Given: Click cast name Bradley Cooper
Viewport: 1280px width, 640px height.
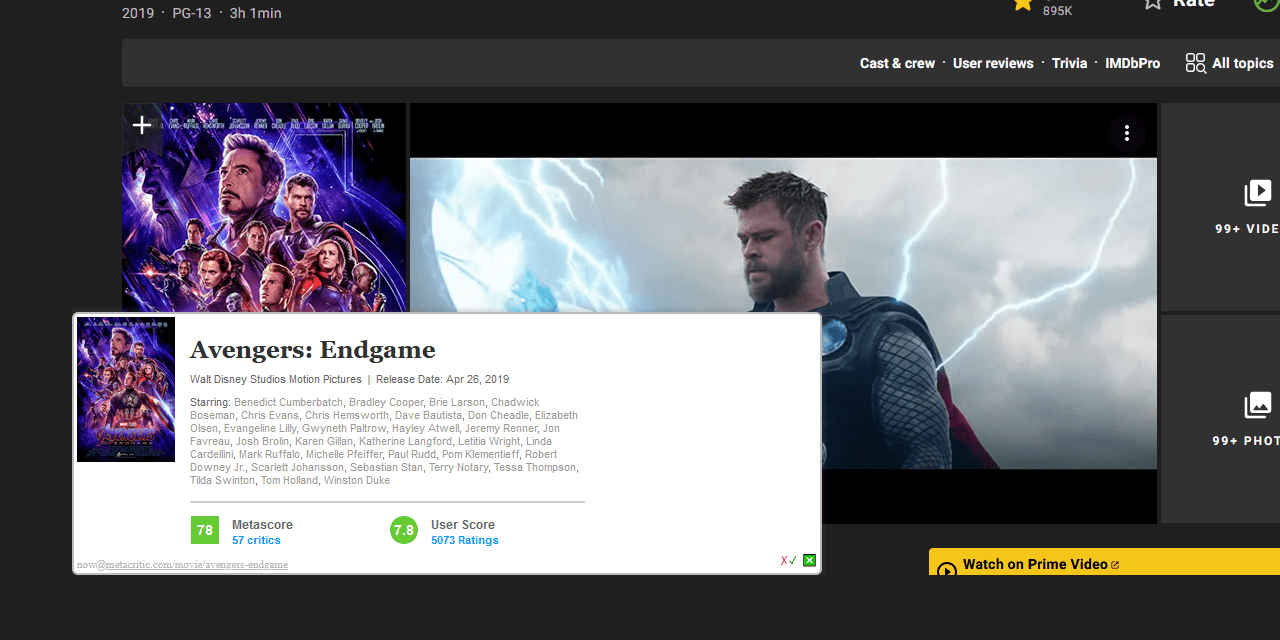Looking at the screenshot, I should pos(386,402).
